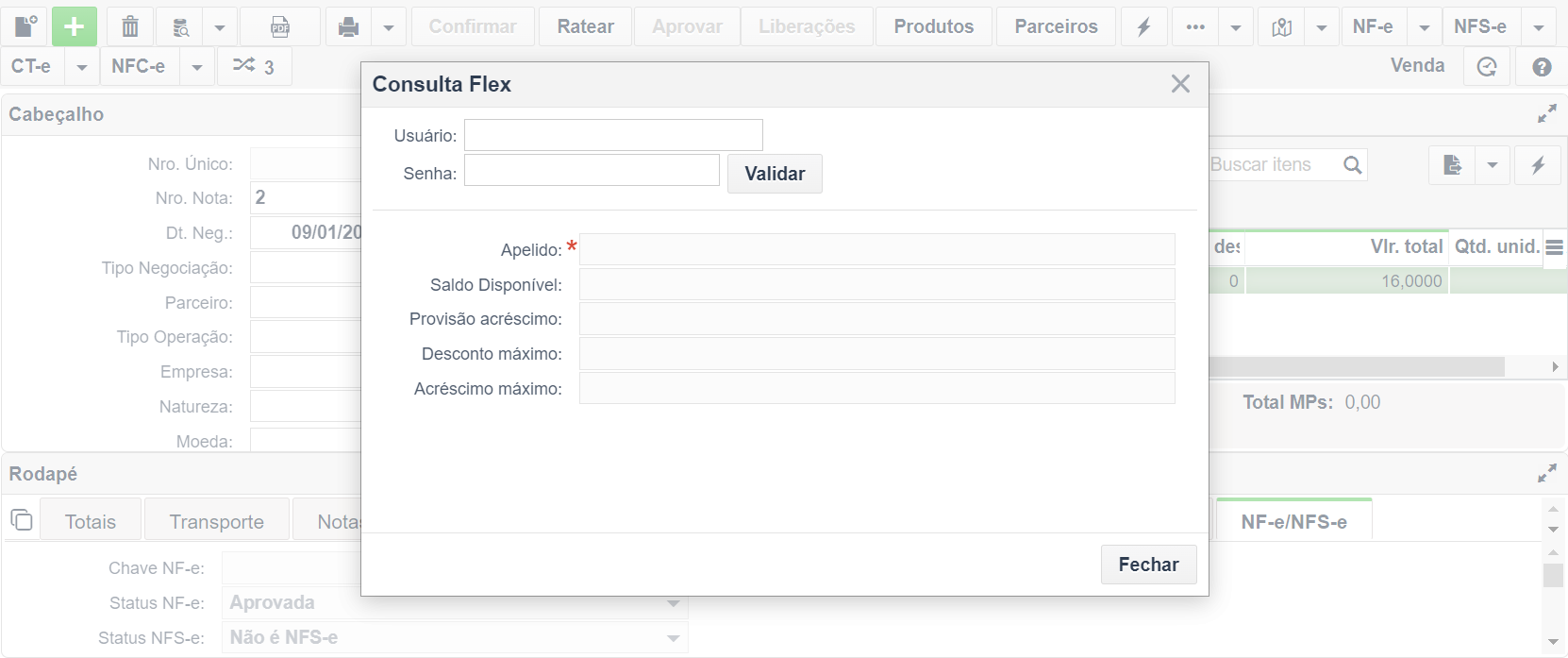Screen dimensions: 1568x658
Task: Click the Fechar button
Action: click(x=1148, y=565)
